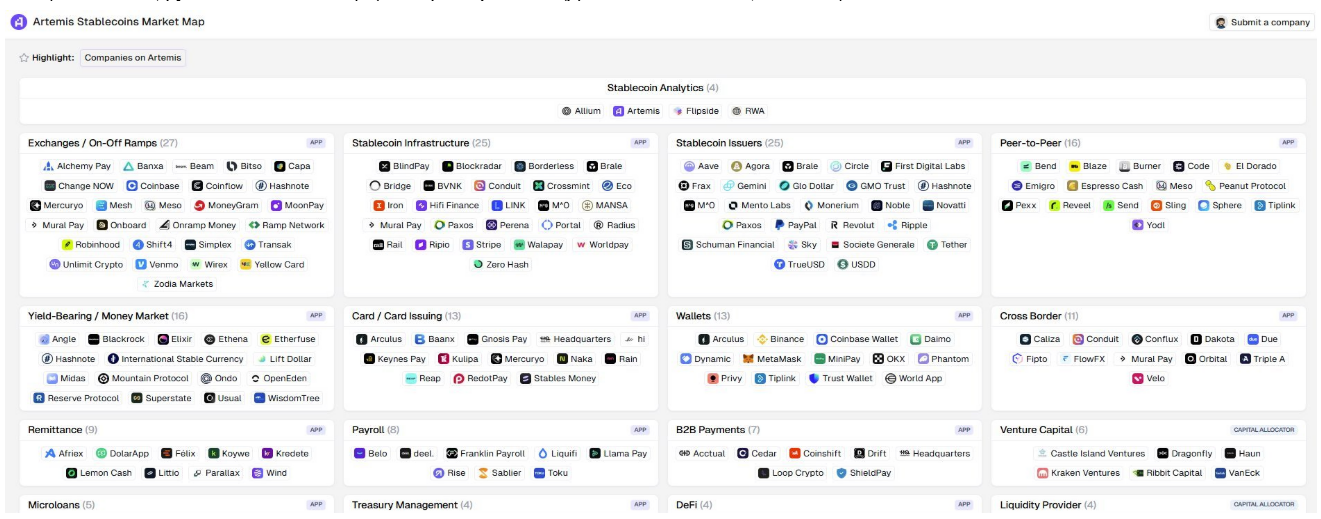This screenshot has height=519, width=1321.
Task: Select the Ethena company chip
Action: (x=225, y=339)
